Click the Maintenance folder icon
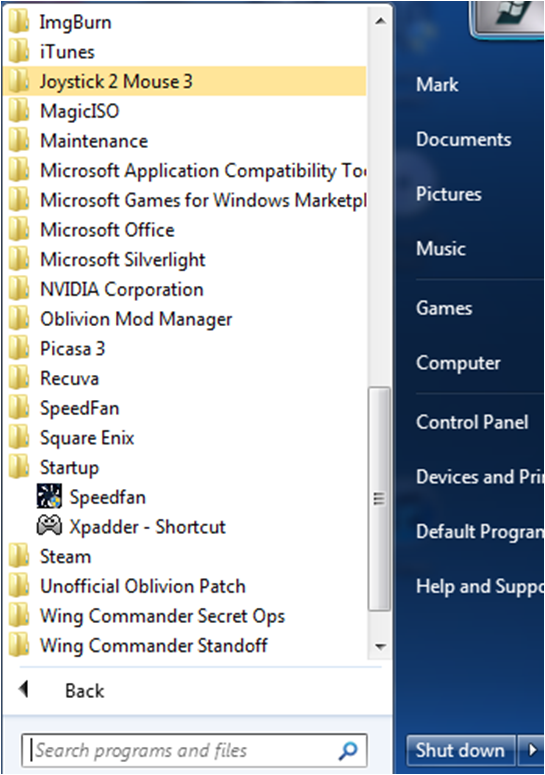This screenshot has width=545, height=775. coord(19,140)
